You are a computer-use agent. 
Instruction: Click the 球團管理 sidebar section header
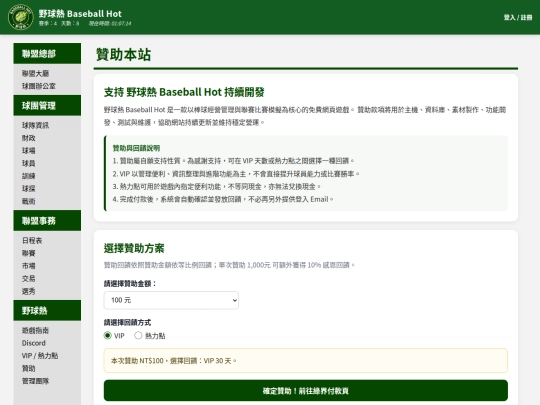click(x=47, y=106)
